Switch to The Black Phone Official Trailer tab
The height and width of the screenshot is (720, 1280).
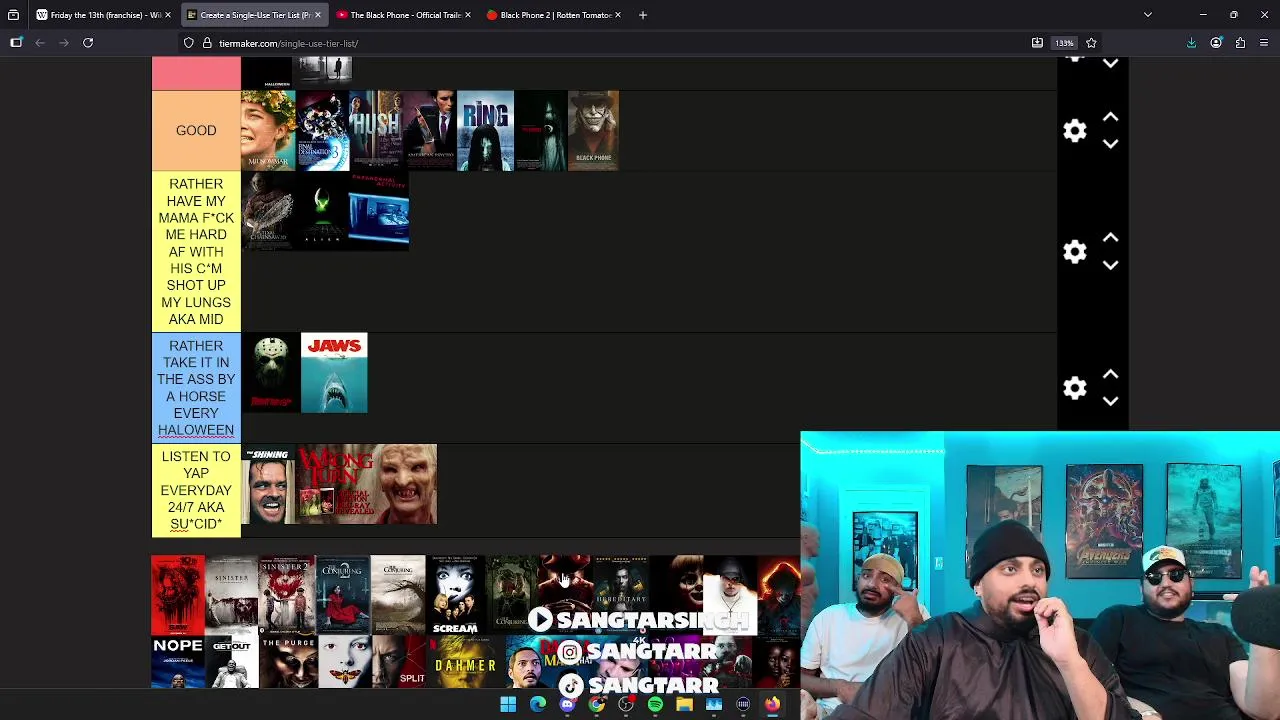402,15
